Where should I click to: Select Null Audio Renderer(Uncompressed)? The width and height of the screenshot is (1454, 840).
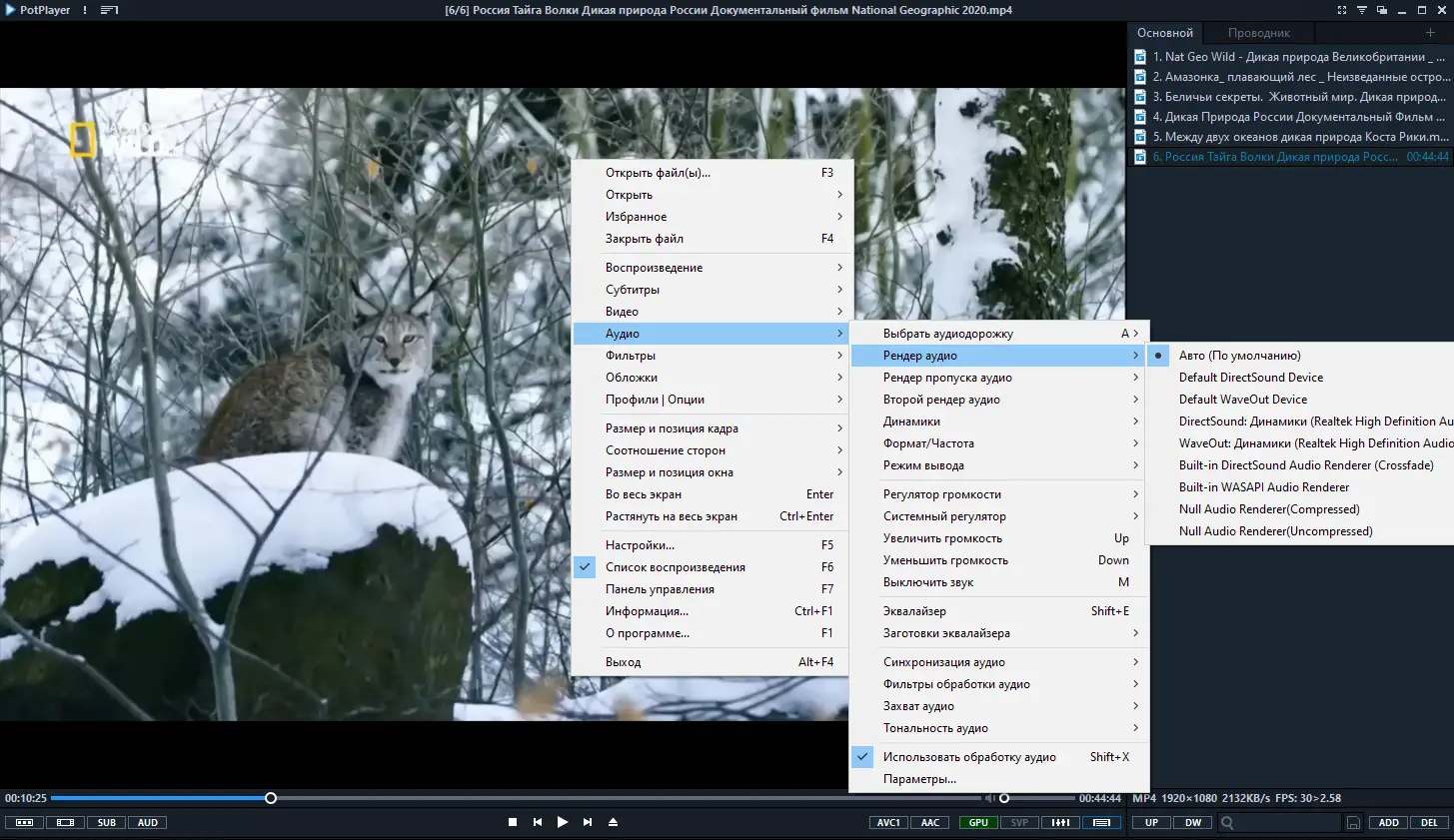(1300, 531)
